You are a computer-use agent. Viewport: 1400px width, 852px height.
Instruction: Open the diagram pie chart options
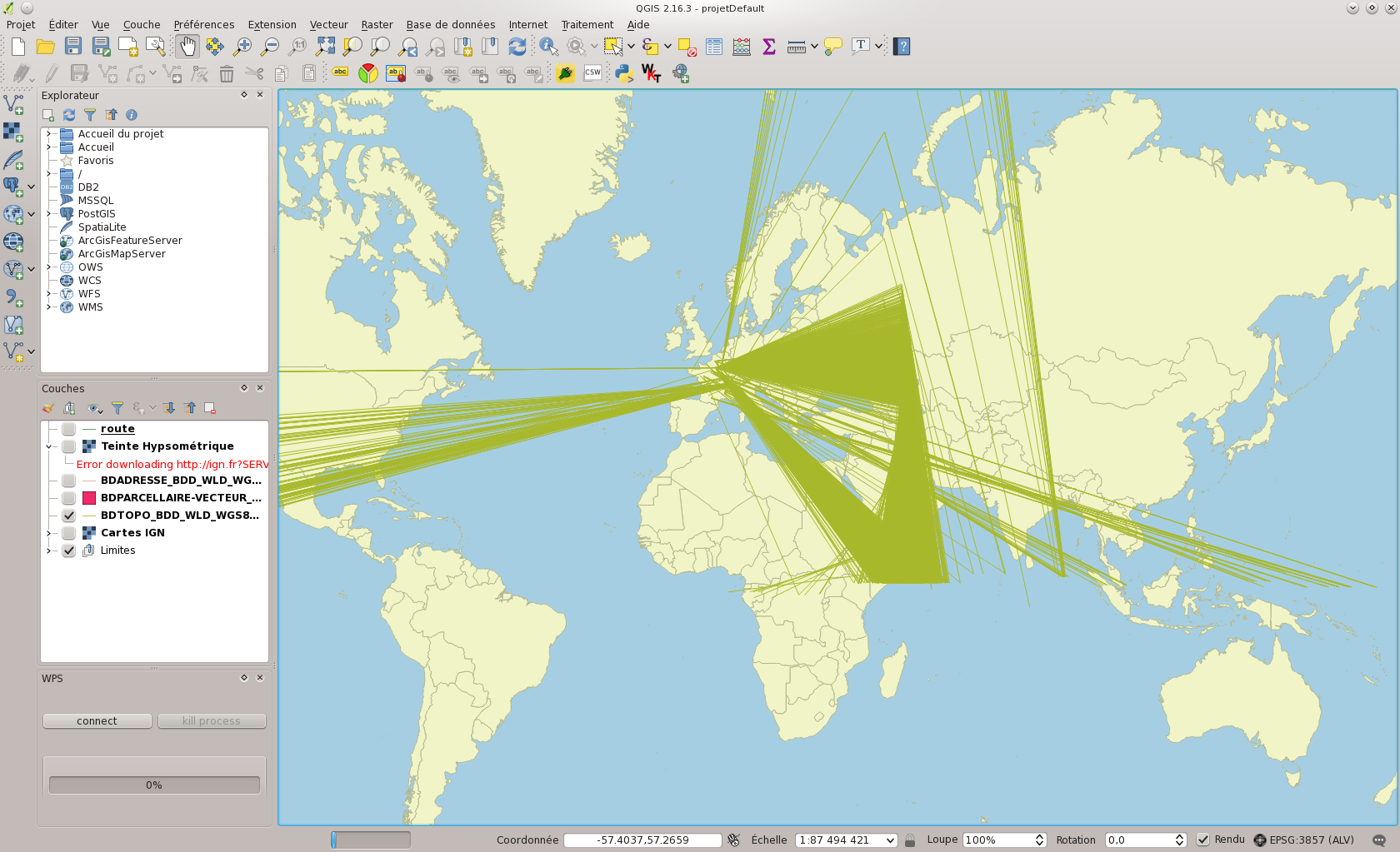pyautogui.click(x=367, y=73)
